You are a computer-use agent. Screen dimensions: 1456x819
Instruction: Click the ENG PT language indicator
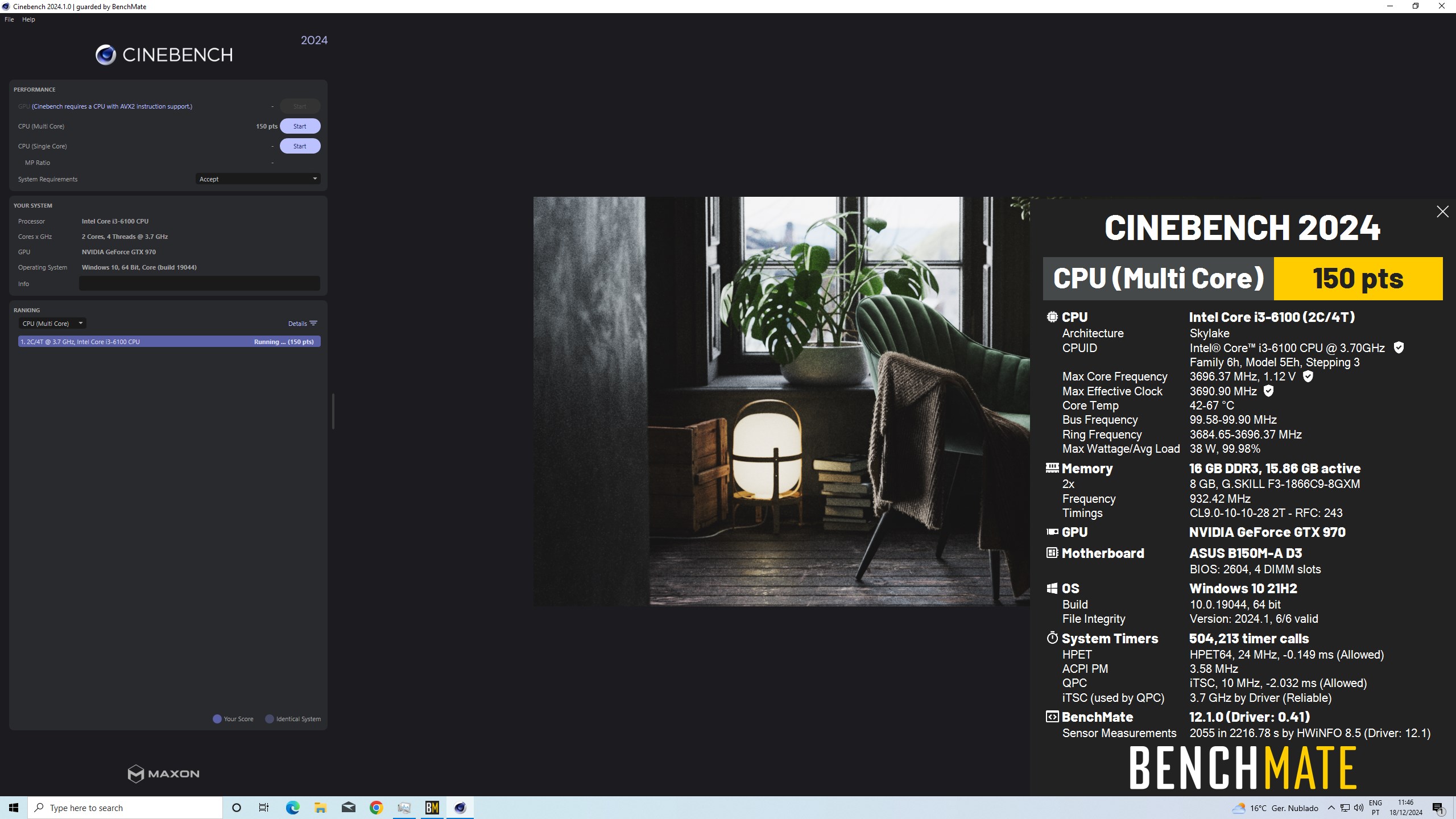(x=1375, y=808)
